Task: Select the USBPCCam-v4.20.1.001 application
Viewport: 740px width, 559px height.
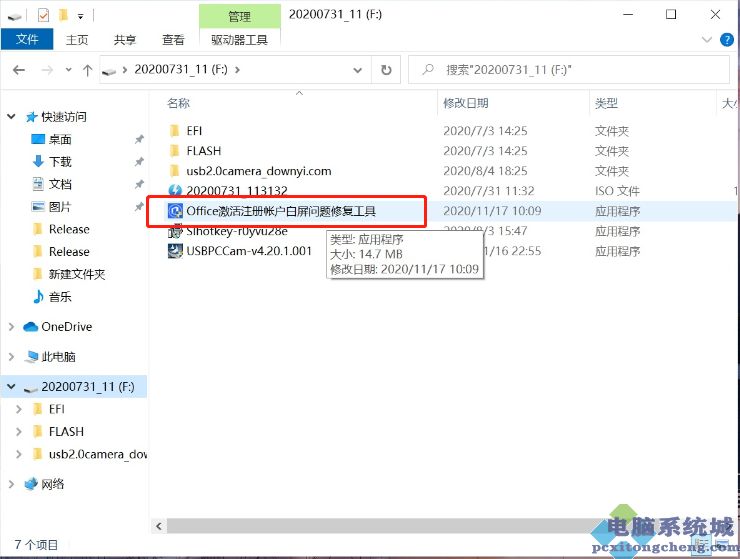Action: click(x=249, y=251)
